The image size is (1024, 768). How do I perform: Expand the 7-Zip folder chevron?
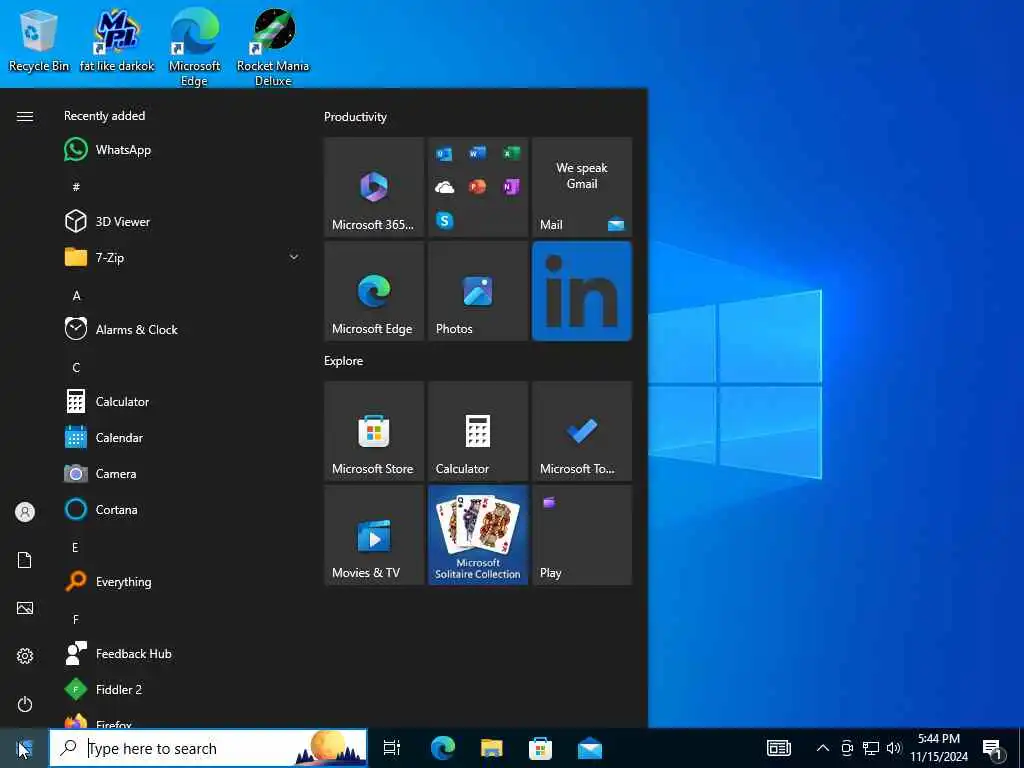294,257
